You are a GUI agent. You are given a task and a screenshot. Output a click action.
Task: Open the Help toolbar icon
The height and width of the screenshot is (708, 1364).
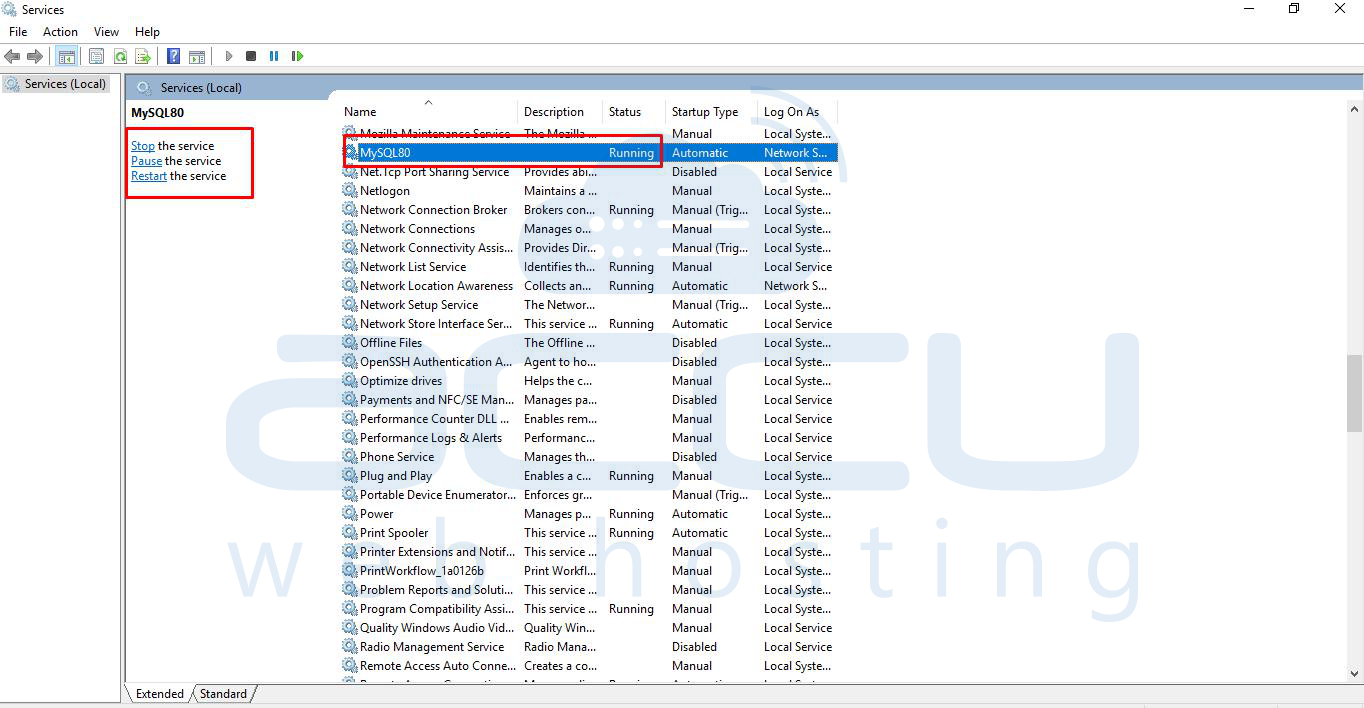pos(174,57)
